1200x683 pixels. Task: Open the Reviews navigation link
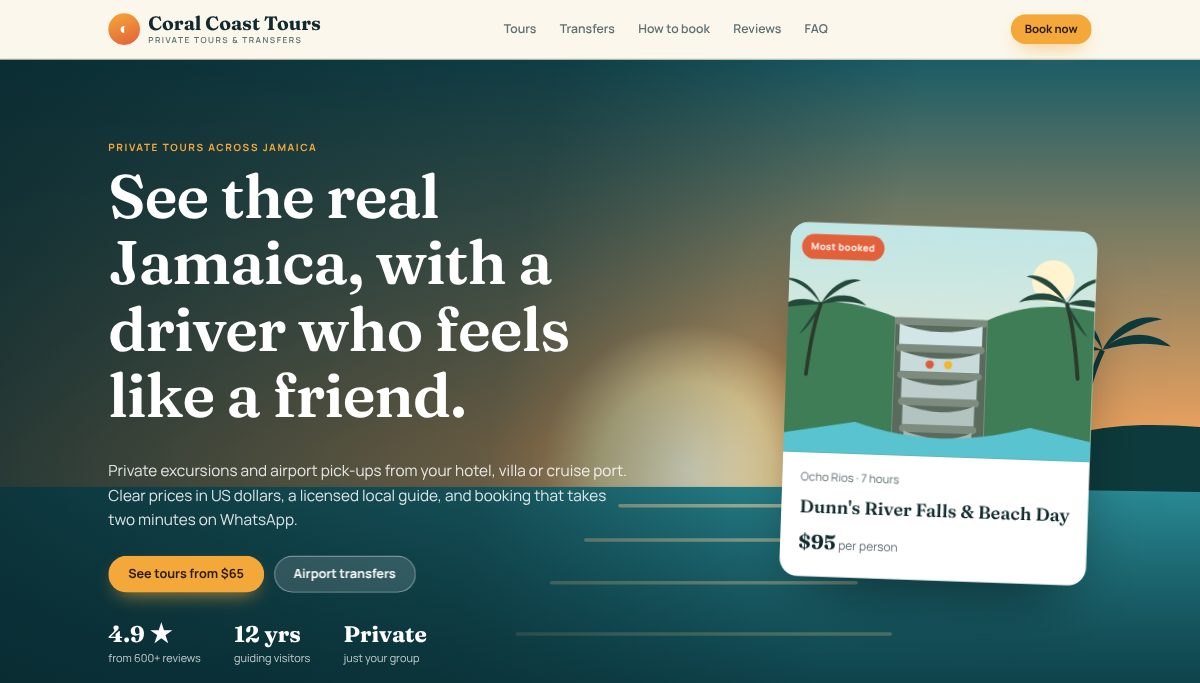click(x=757, y=29)
